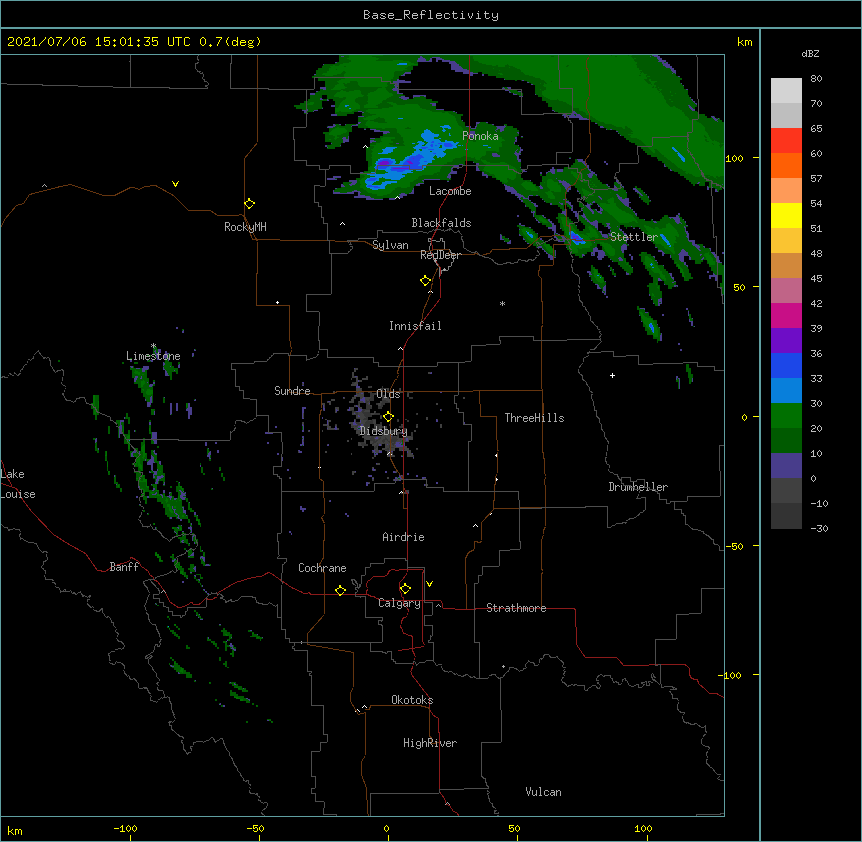Click the km unit label at bottom left

(x=15, y=831)
